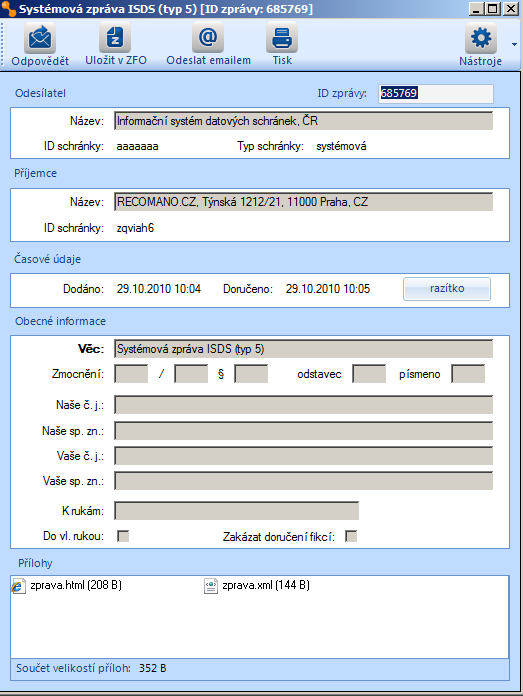
Task: Expand the toolbar overflow arrow beside Nástroje
Action: coord(514,44)
